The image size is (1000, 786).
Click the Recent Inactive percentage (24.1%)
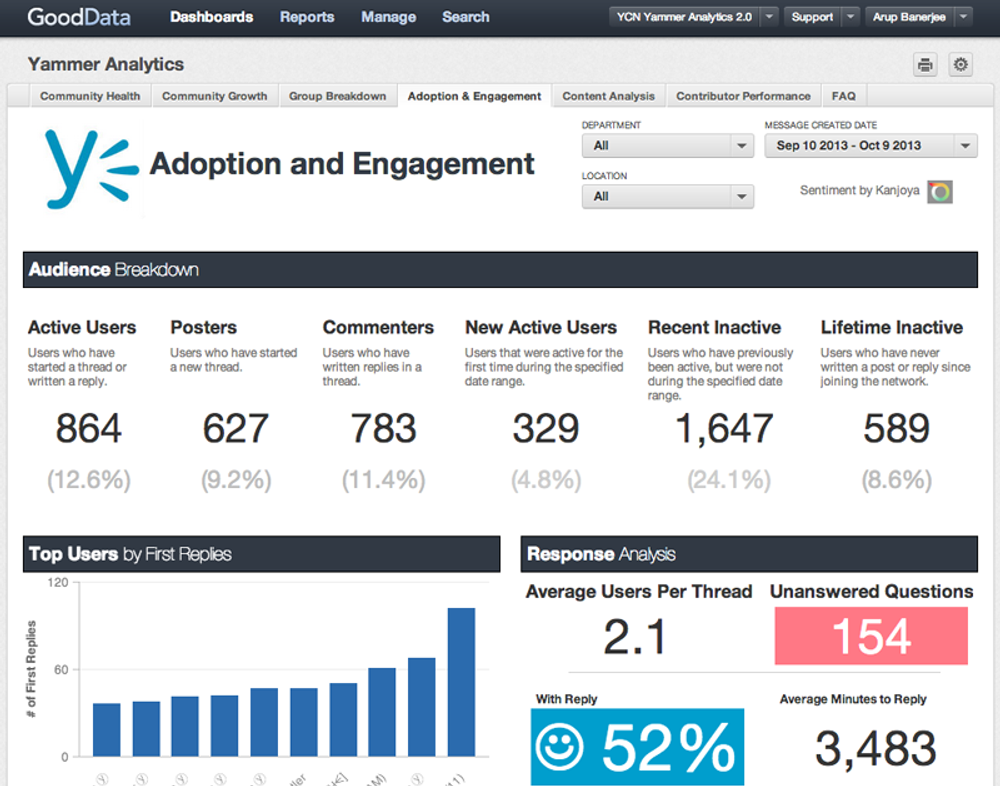(729, 480)
